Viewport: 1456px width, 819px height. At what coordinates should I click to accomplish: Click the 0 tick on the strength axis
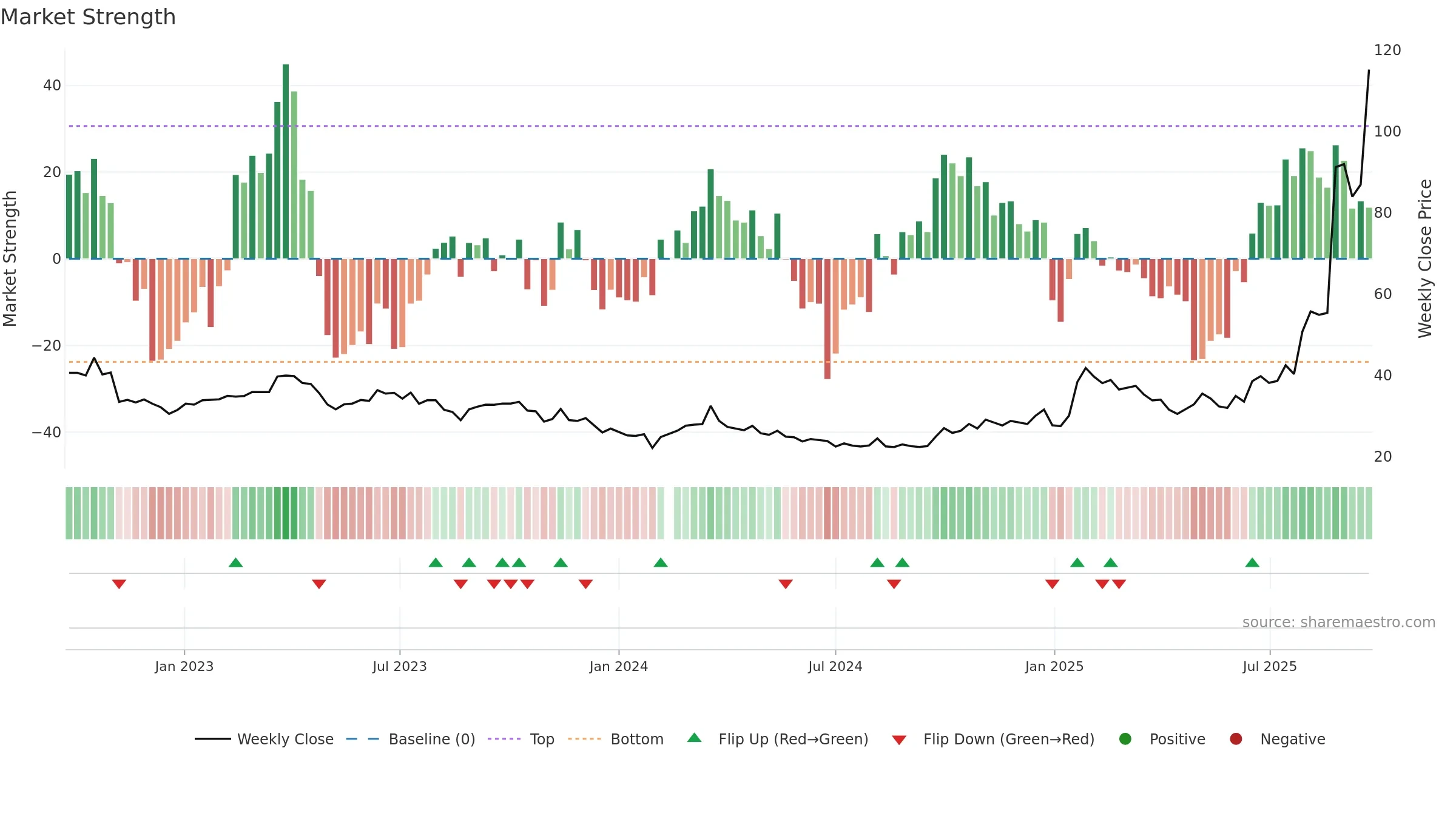coord(56,259)
